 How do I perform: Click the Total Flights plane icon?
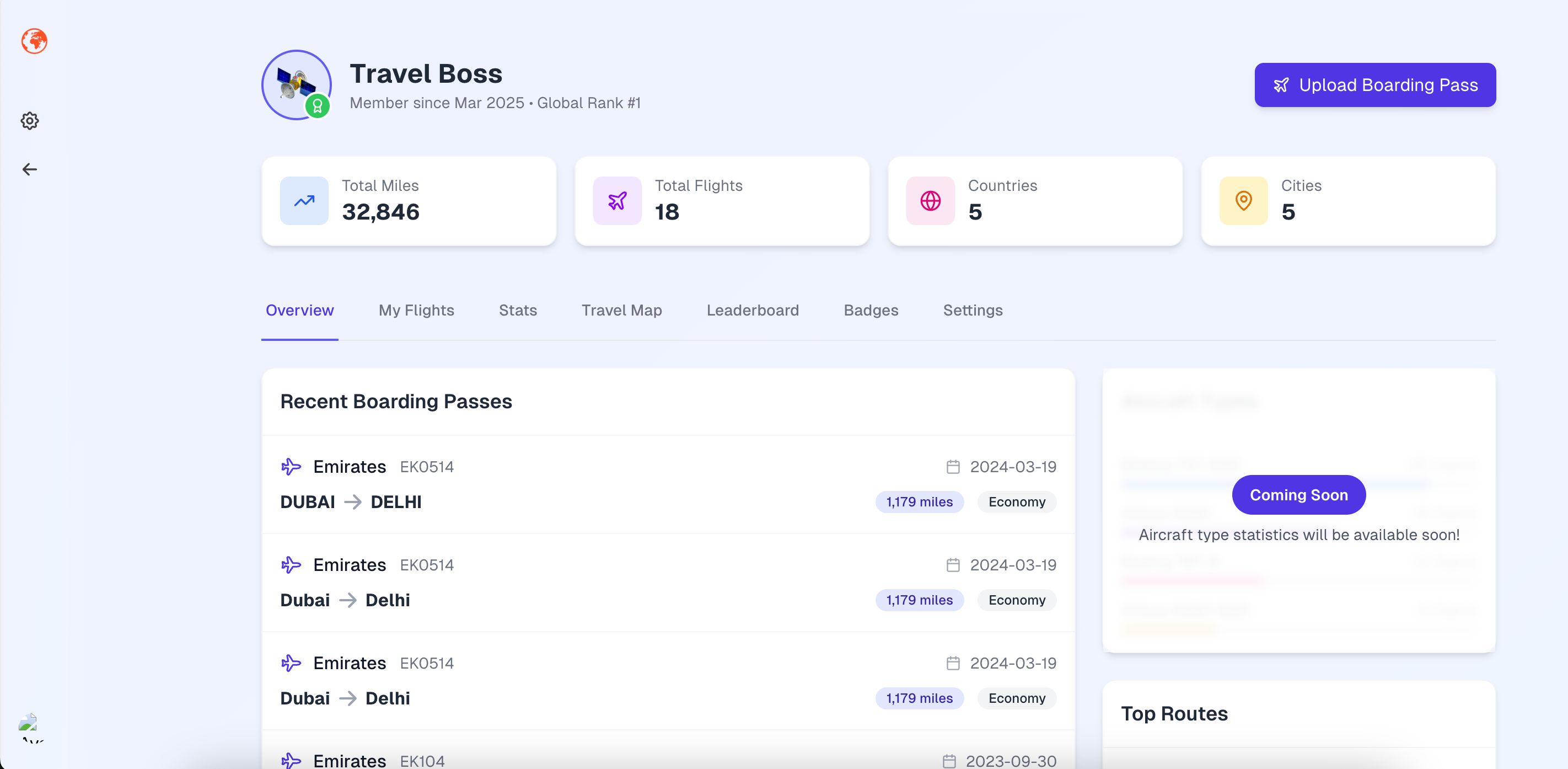[x=616, y=201]
